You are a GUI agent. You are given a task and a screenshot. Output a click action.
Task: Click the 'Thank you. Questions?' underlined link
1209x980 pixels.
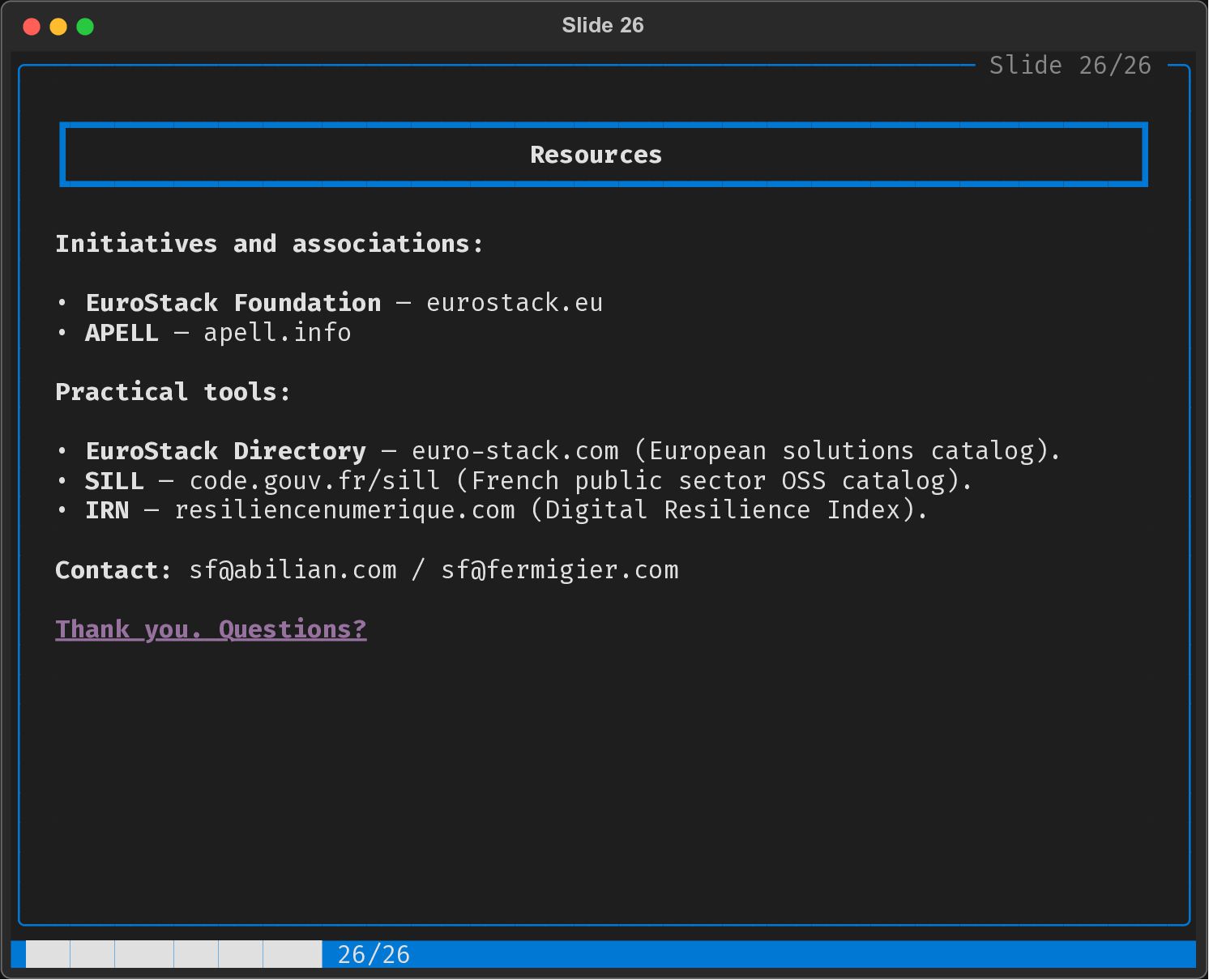pyautogui.click(x=211, y=629)
